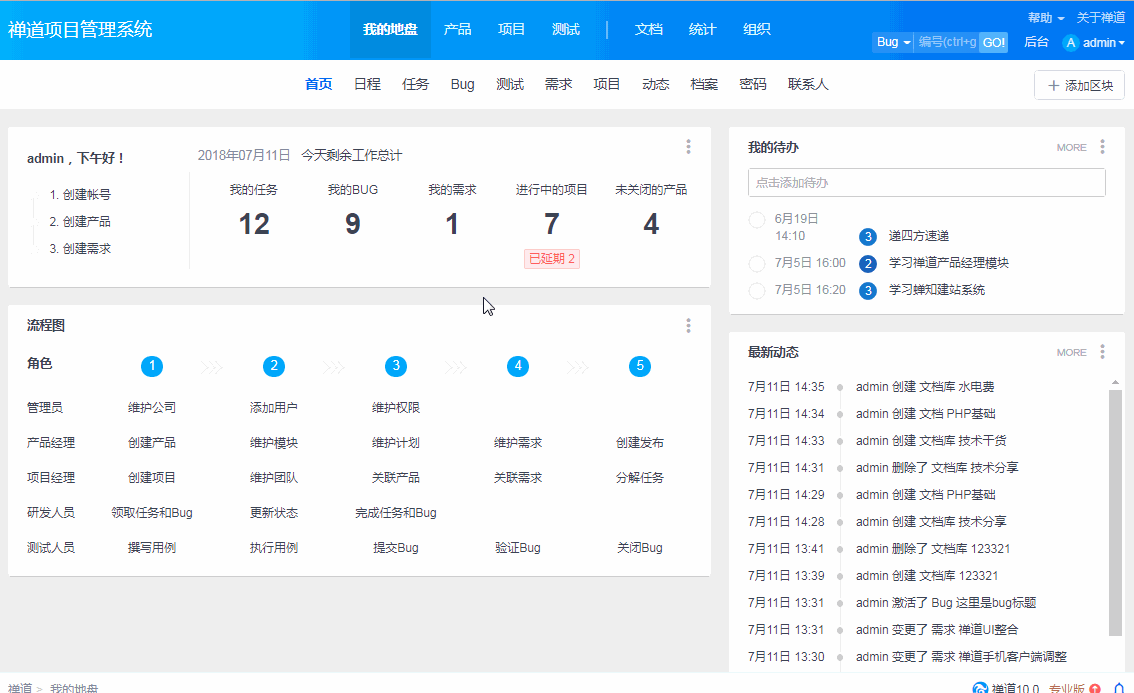Click the 添加区块 button
Viewport: 1134px width, 693px height.
coord(1079,86)
